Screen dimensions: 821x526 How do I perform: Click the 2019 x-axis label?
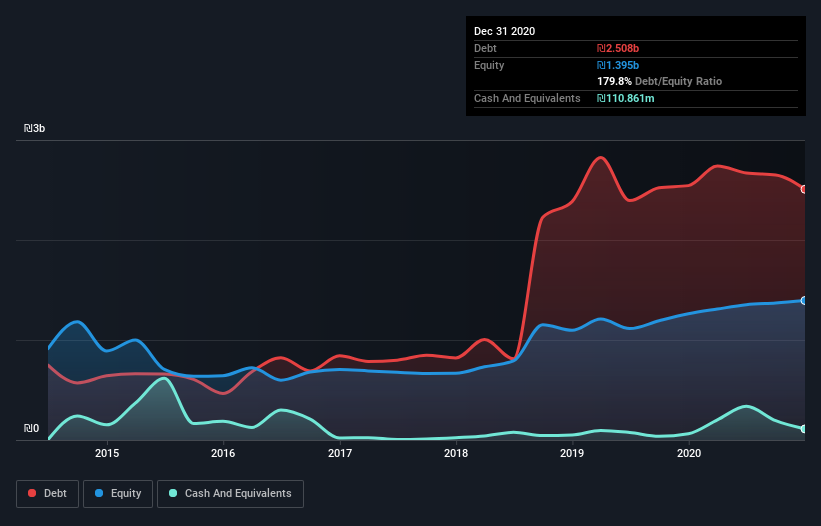tap(572, 453)
